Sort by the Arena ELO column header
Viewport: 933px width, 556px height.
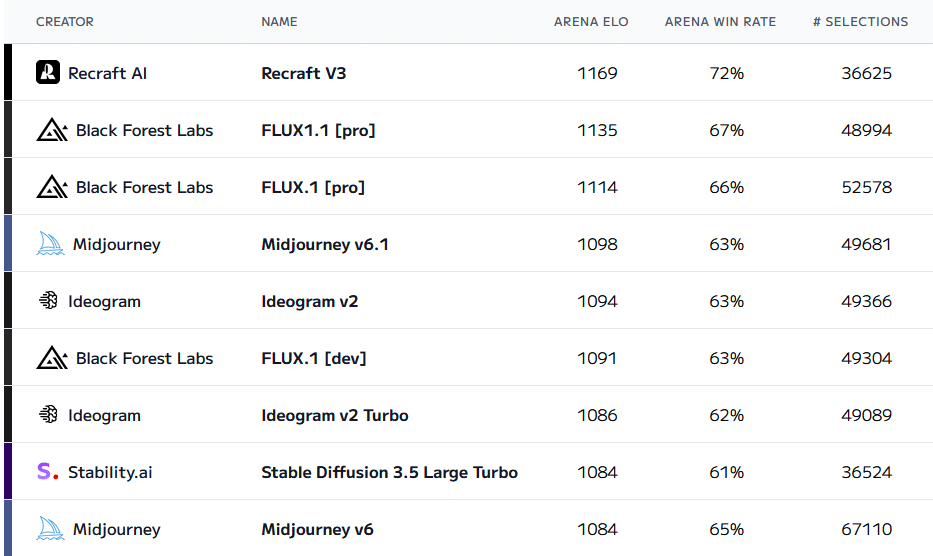click(x=591, y=22)
